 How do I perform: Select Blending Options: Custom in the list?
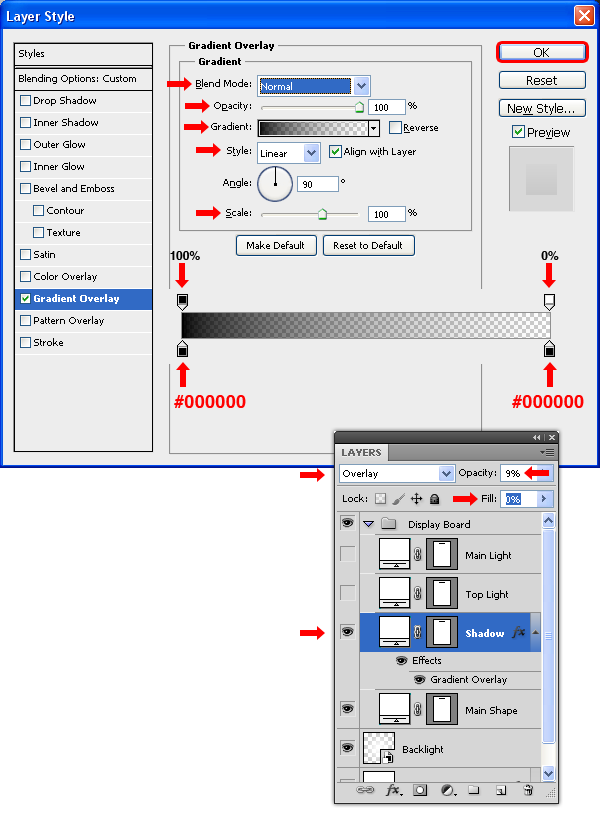pos(77,79)
